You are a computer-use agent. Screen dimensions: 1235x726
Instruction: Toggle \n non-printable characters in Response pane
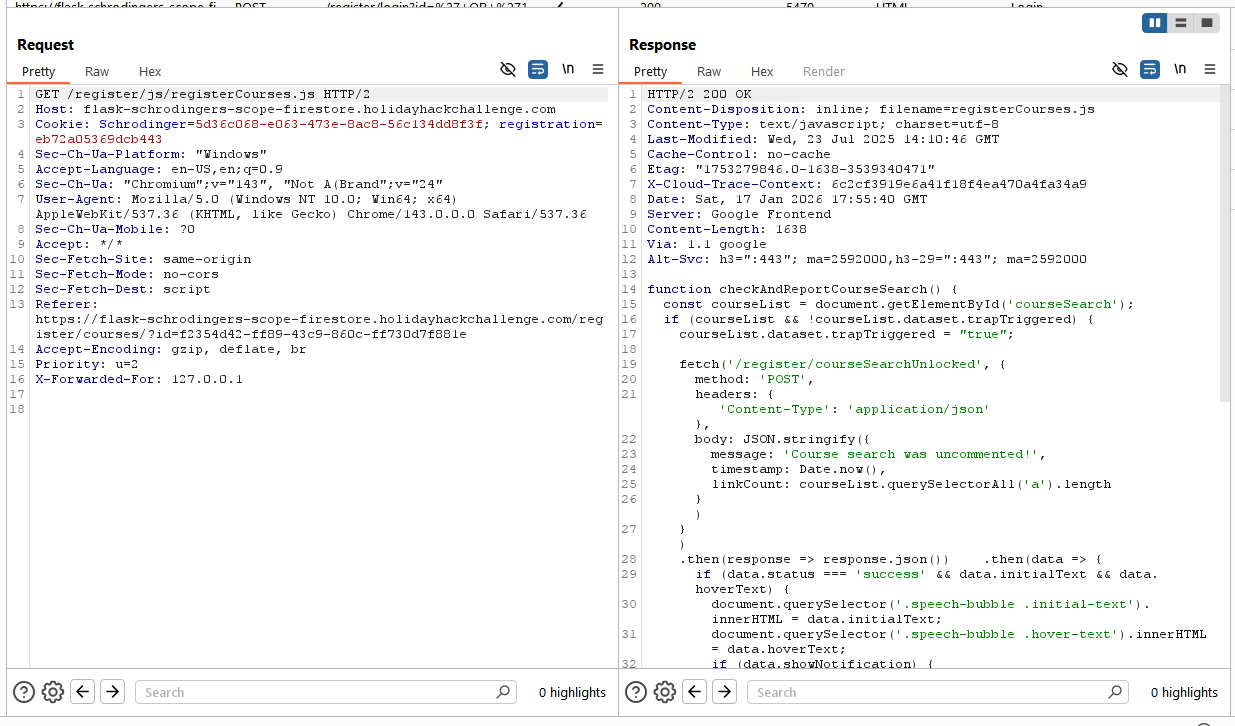1180,69
